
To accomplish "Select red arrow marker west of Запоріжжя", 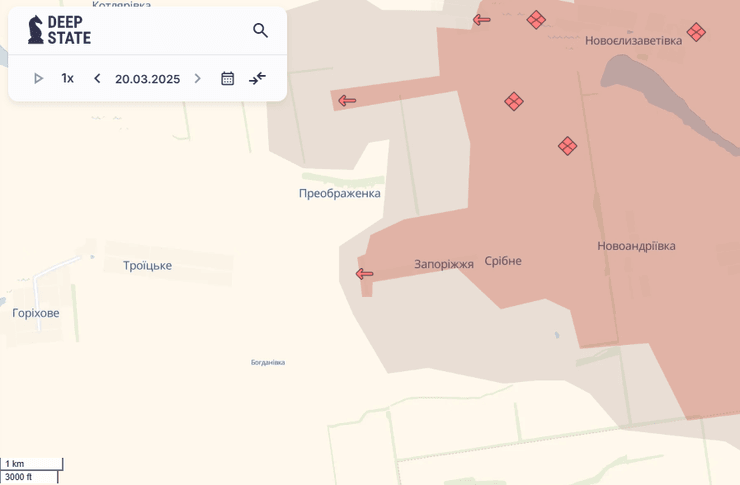I will coord(364,274).
